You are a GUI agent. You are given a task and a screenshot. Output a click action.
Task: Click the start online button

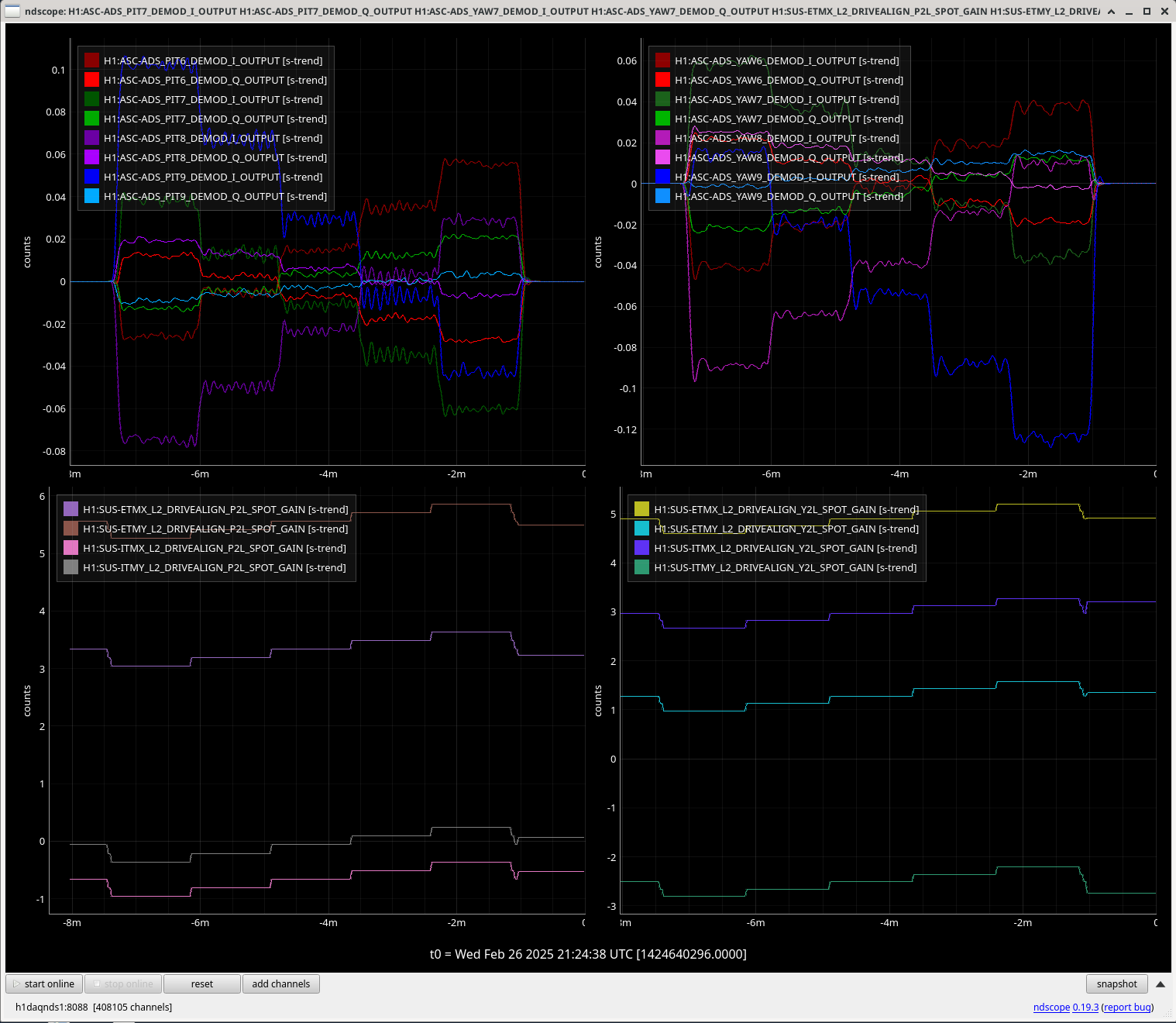point(44,983)
